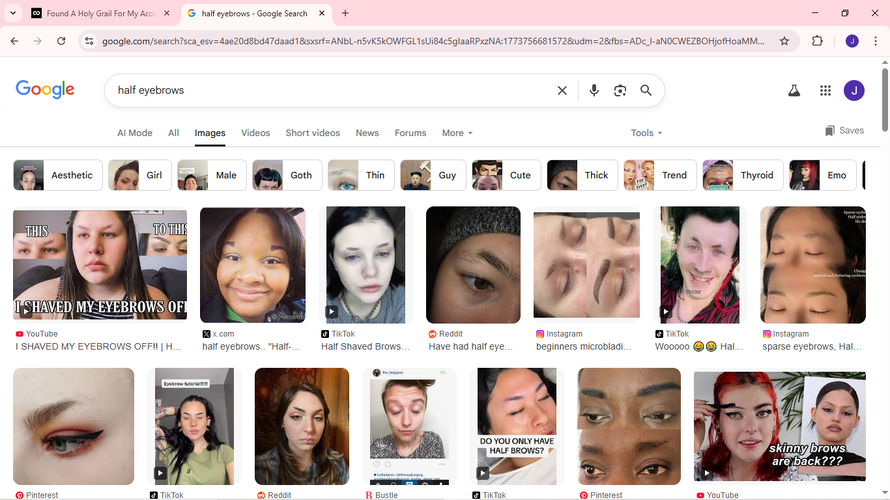Go forward with browser forward arrow
Image resolution: width=890 pixels, height=500 pixels.
tap(37, 41)
